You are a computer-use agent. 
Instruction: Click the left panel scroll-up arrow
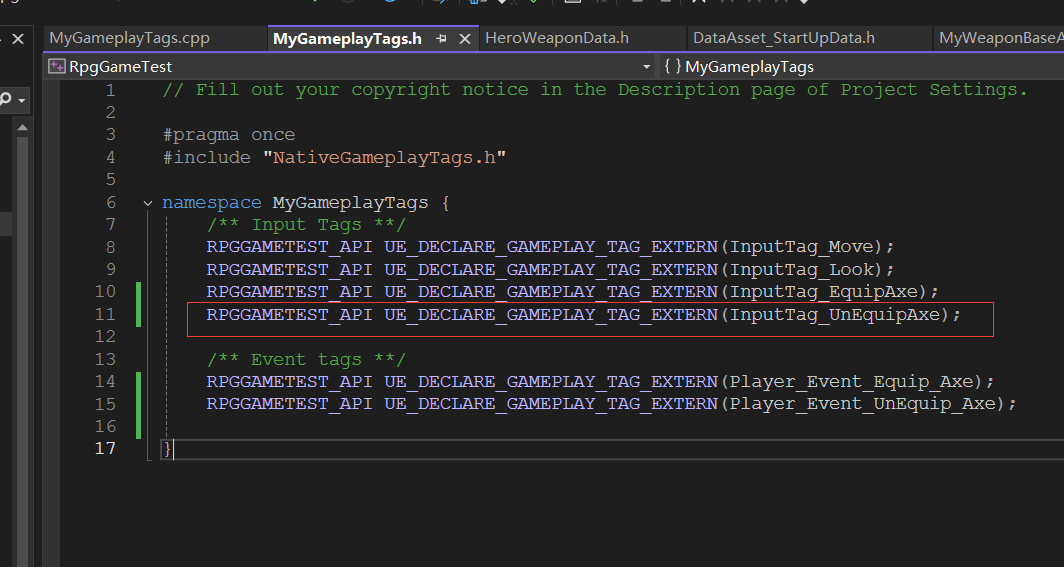pyautogui.click(x=22, y=126)
